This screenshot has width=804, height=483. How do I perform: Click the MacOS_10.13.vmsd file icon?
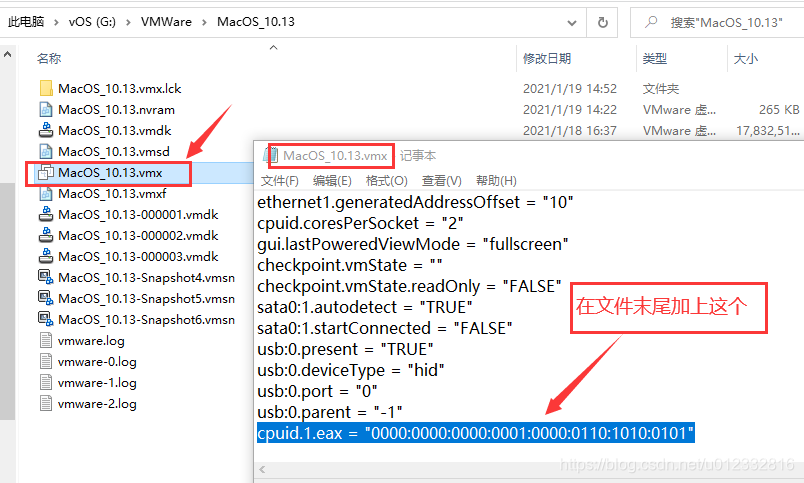coord(46,151)
